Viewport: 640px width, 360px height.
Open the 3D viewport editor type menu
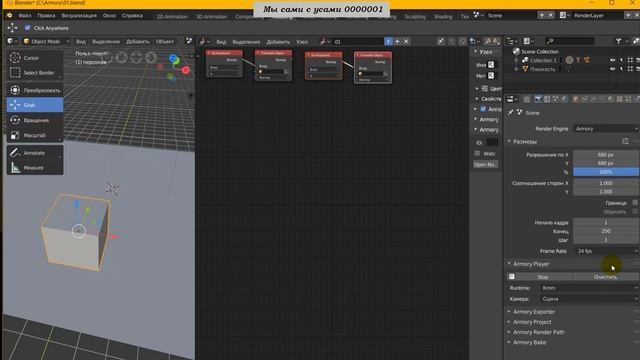[x=12, y=41]
